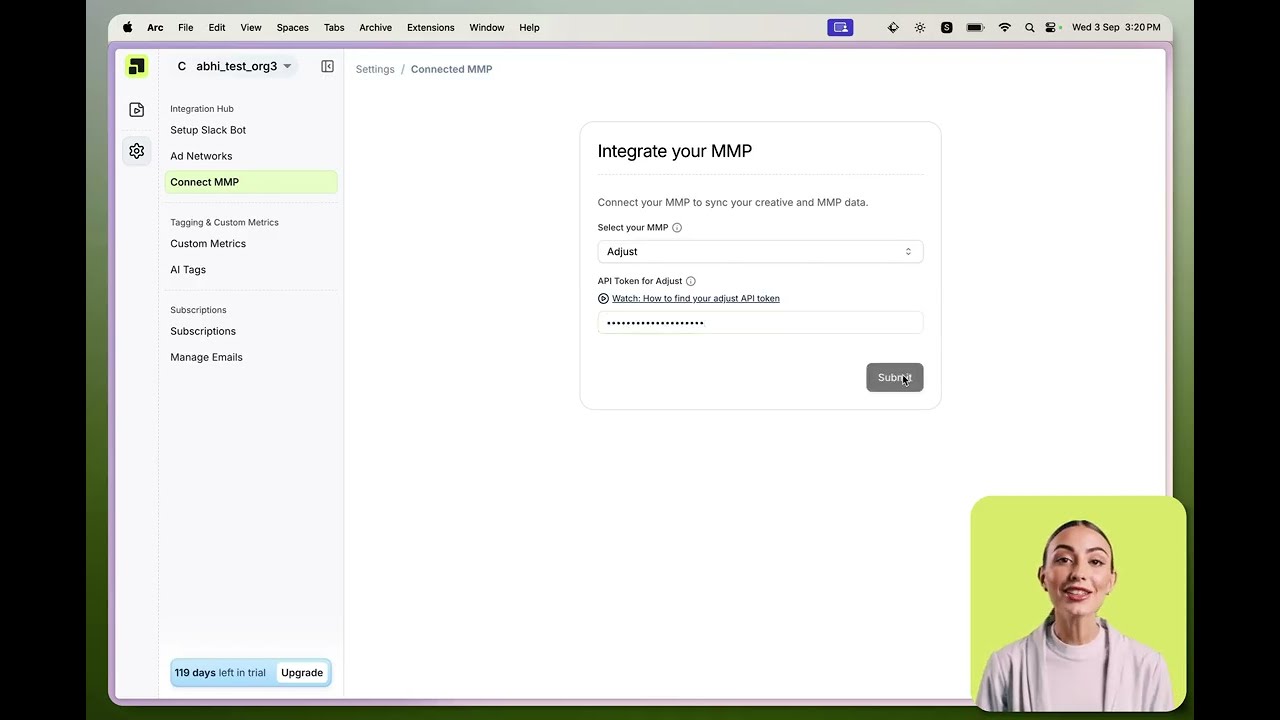Image resolution: width=1280 pixels, height=720 pixels.
Task: Open Spotlight search icon
Action: [1030, 28]
